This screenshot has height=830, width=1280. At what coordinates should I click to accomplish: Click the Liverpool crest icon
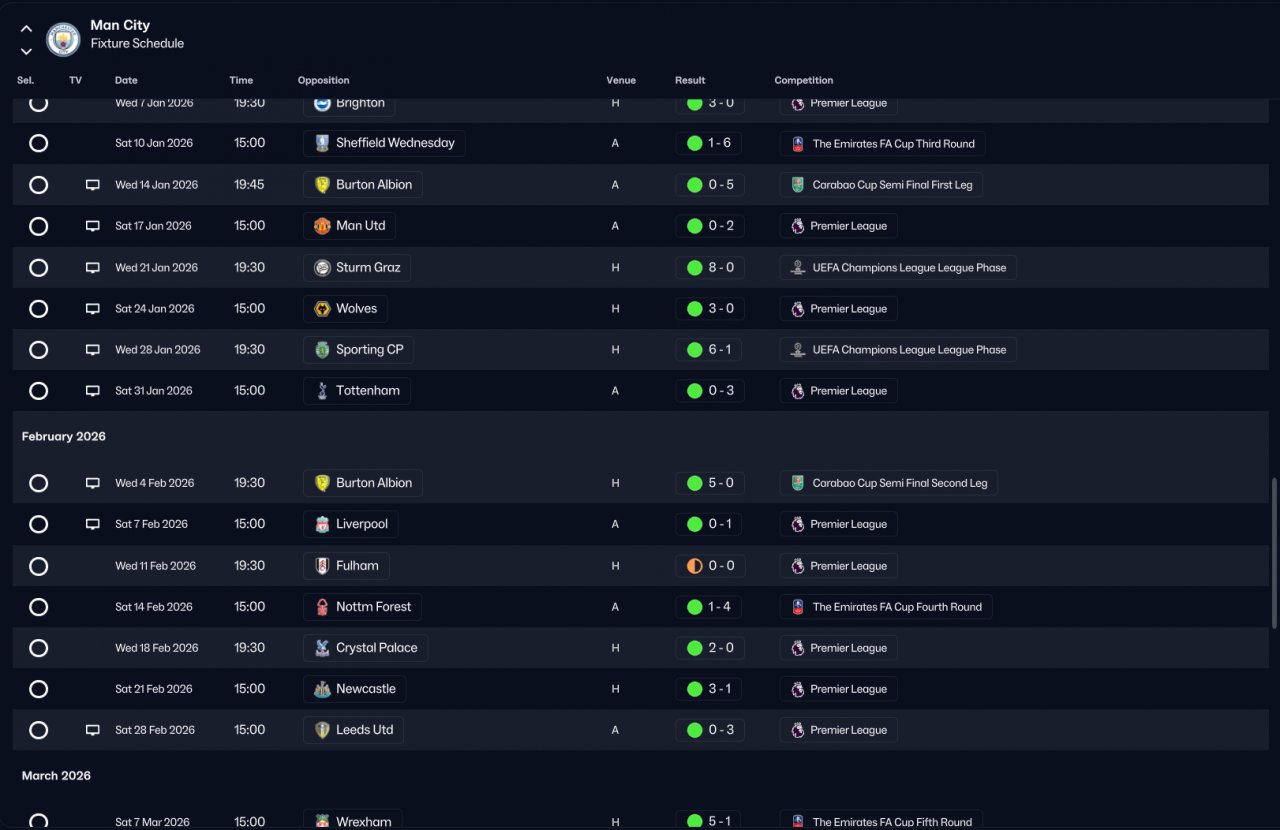322,524
